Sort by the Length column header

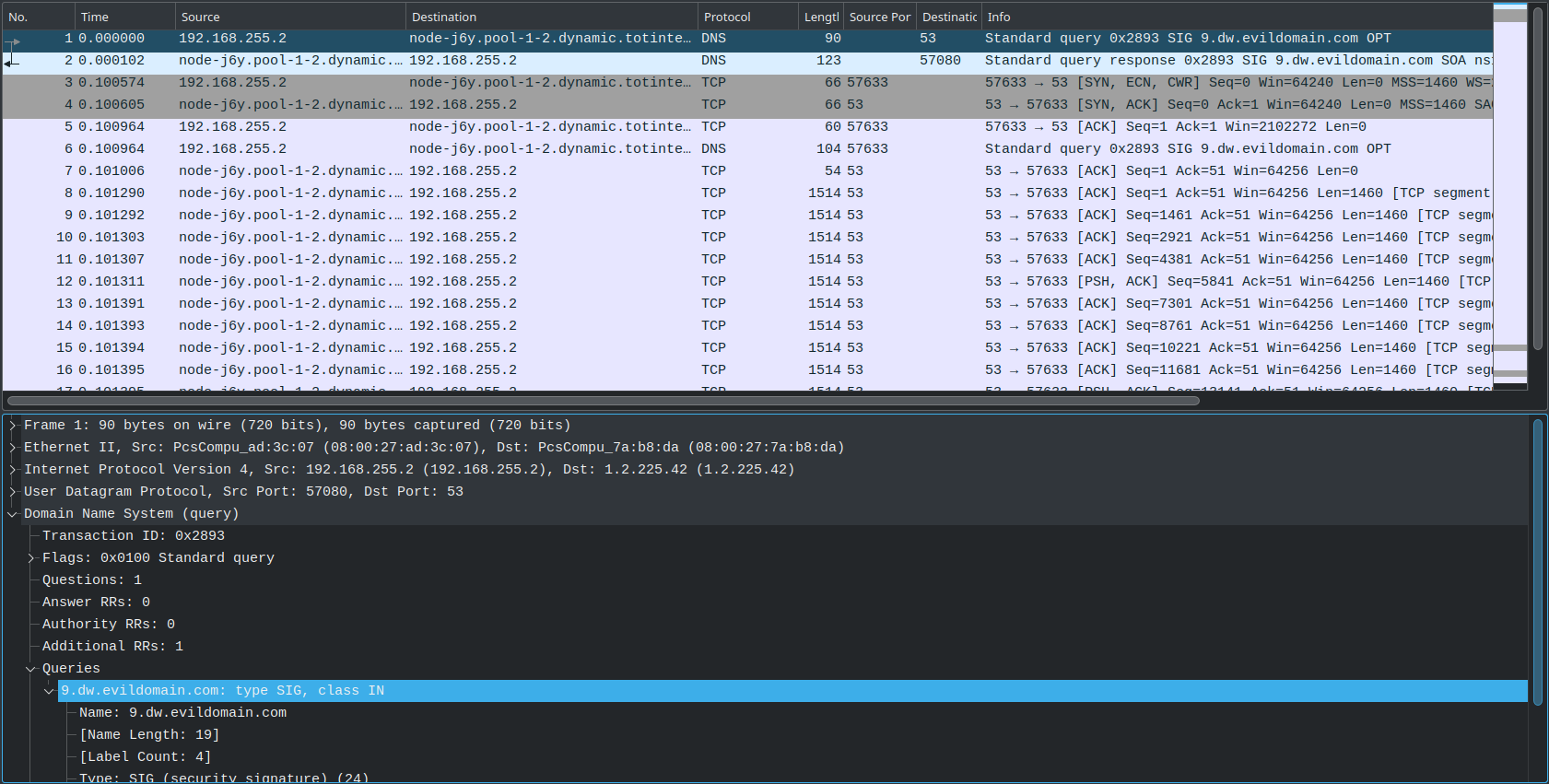click(821, 17)
